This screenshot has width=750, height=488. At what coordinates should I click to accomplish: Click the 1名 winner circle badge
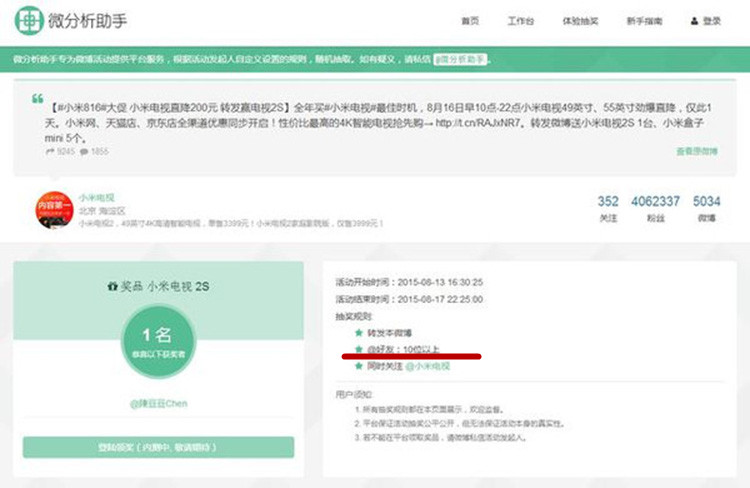[158, 341]
